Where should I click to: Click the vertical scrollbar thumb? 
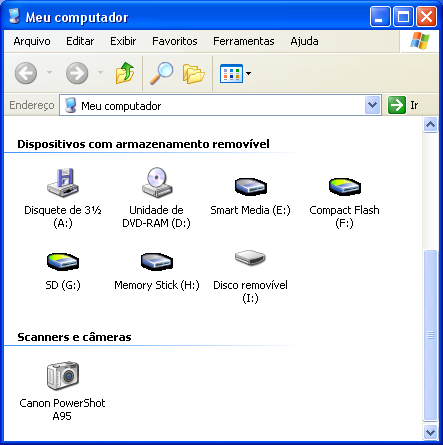430,335
